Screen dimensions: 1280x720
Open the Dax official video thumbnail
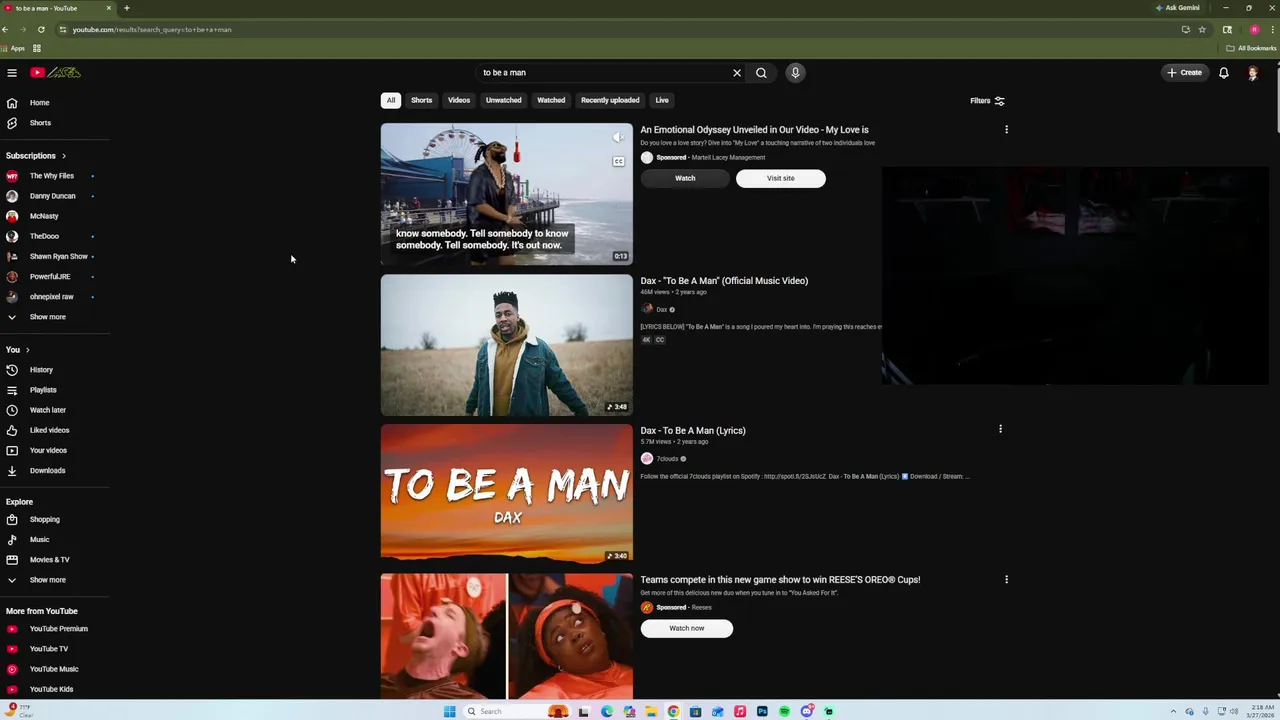click(x=507, y=345)
